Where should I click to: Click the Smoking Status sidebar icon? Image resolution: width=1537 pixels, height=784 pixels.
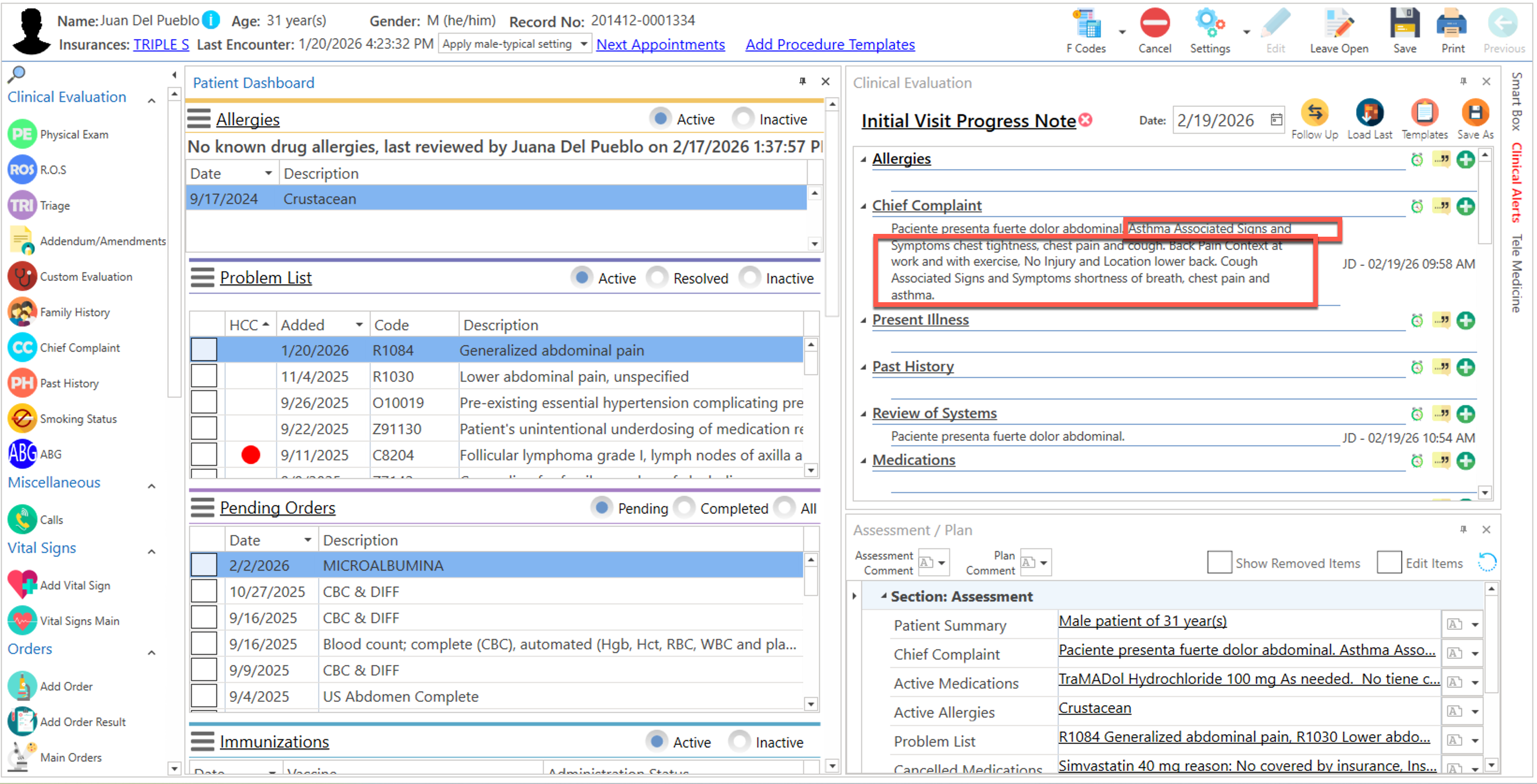tap(22, 419)
